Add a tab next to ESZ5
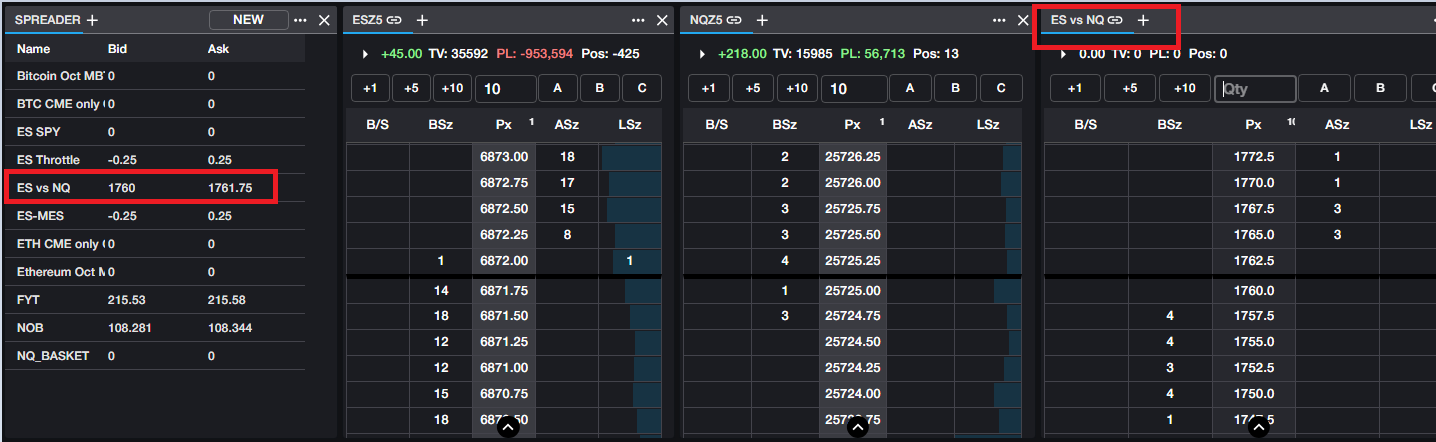The height and width of the screenshot is (442, 1436). coord(422,20)
